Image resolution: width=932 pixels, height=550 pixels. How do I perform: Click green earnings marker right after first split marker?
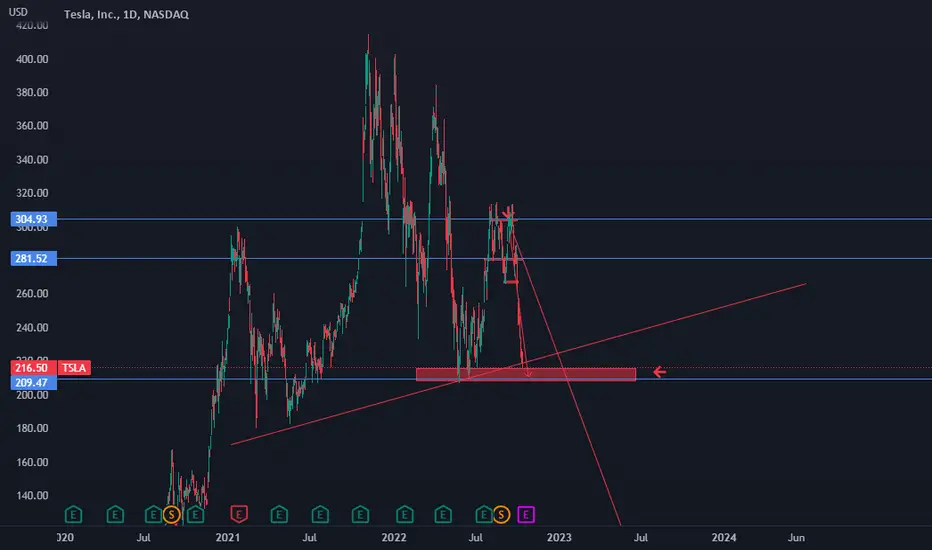coord(195,514)
